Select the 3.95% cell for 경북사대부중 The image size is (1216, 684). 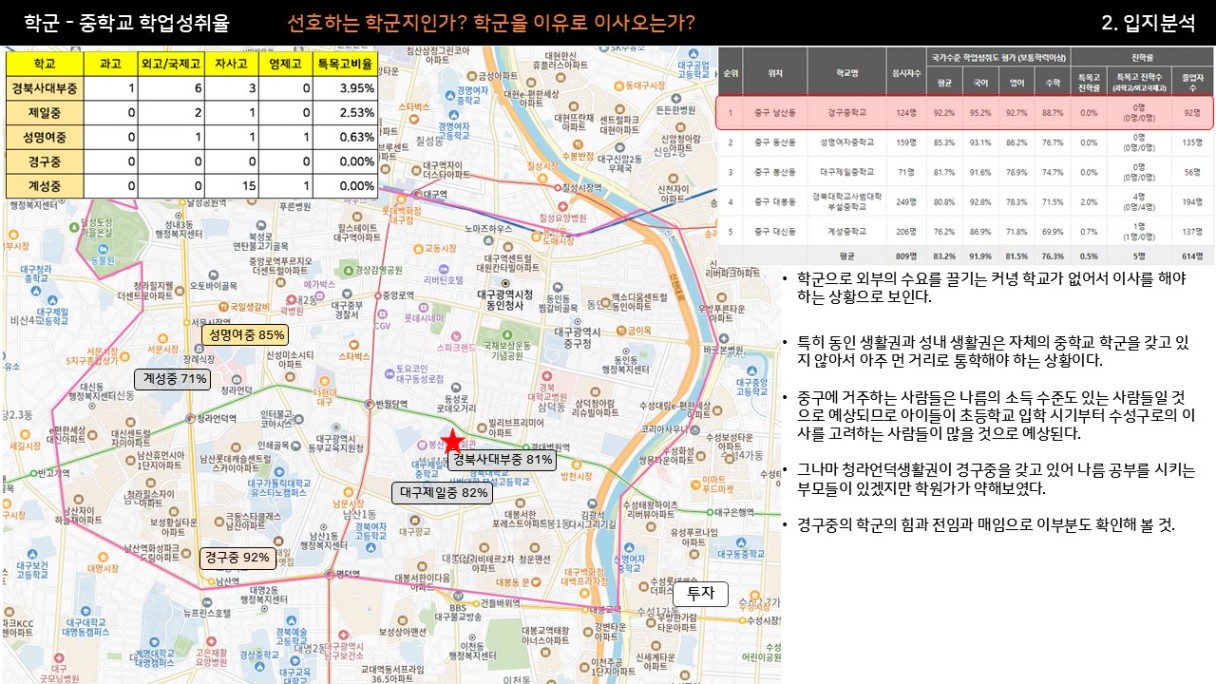(x=345, y=88)
